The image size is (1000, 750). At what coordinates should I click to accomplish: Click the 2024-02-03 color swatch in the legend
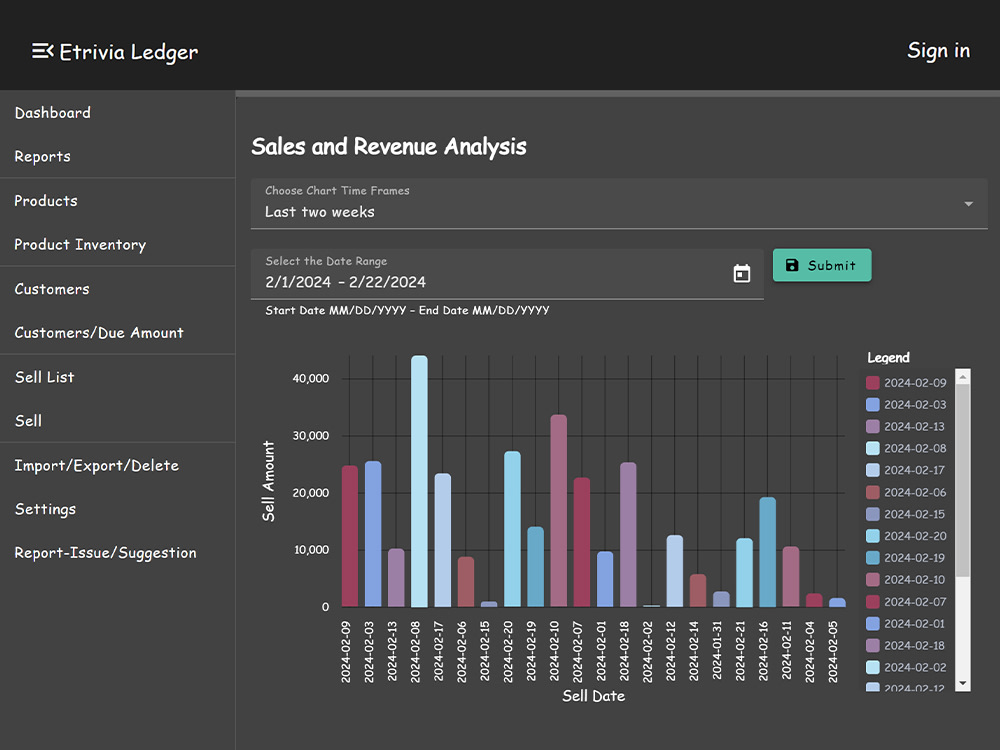tap(873, 404)
